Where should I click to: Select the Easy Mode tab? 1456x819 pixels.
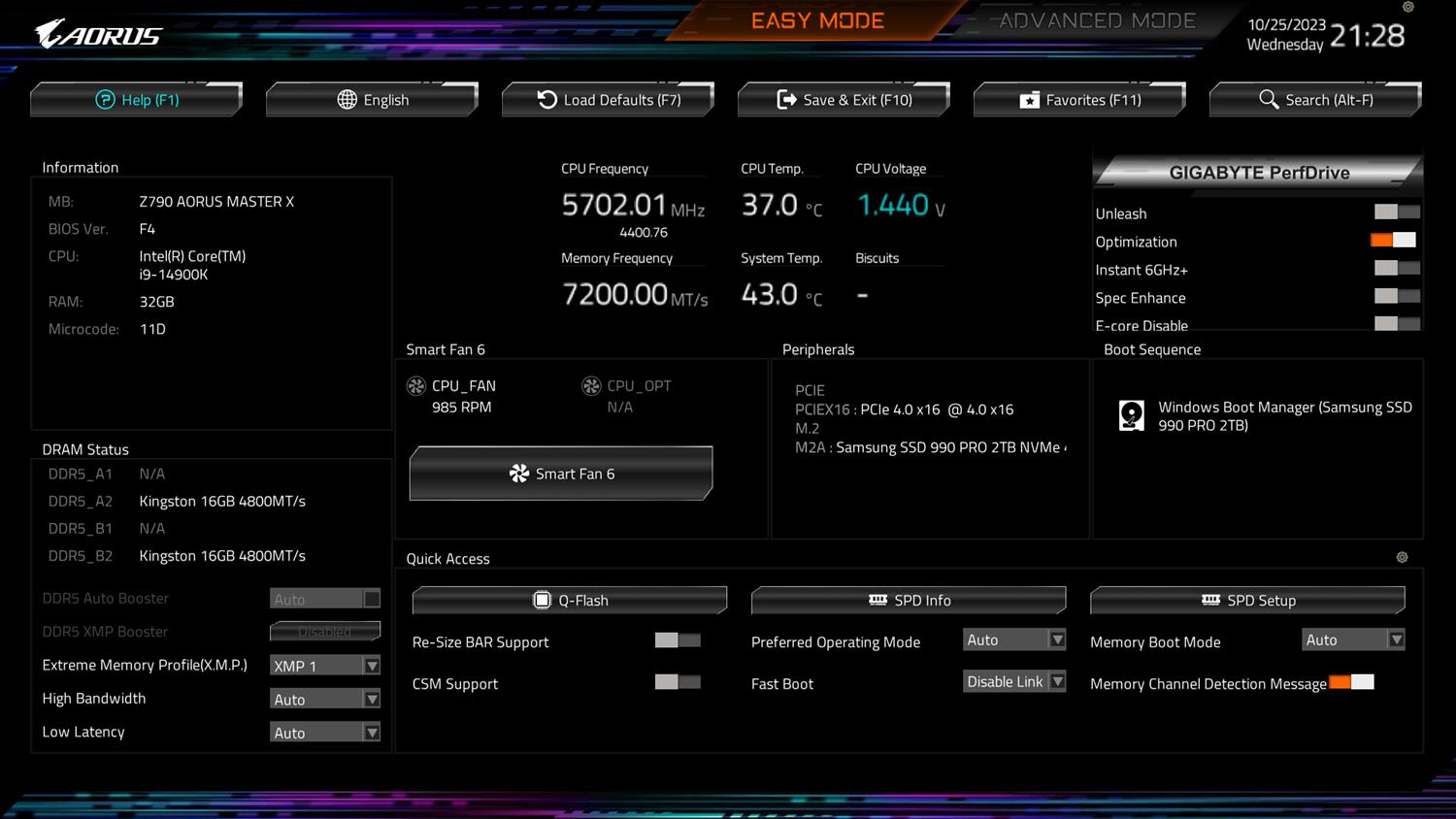(x=817, y=21)
